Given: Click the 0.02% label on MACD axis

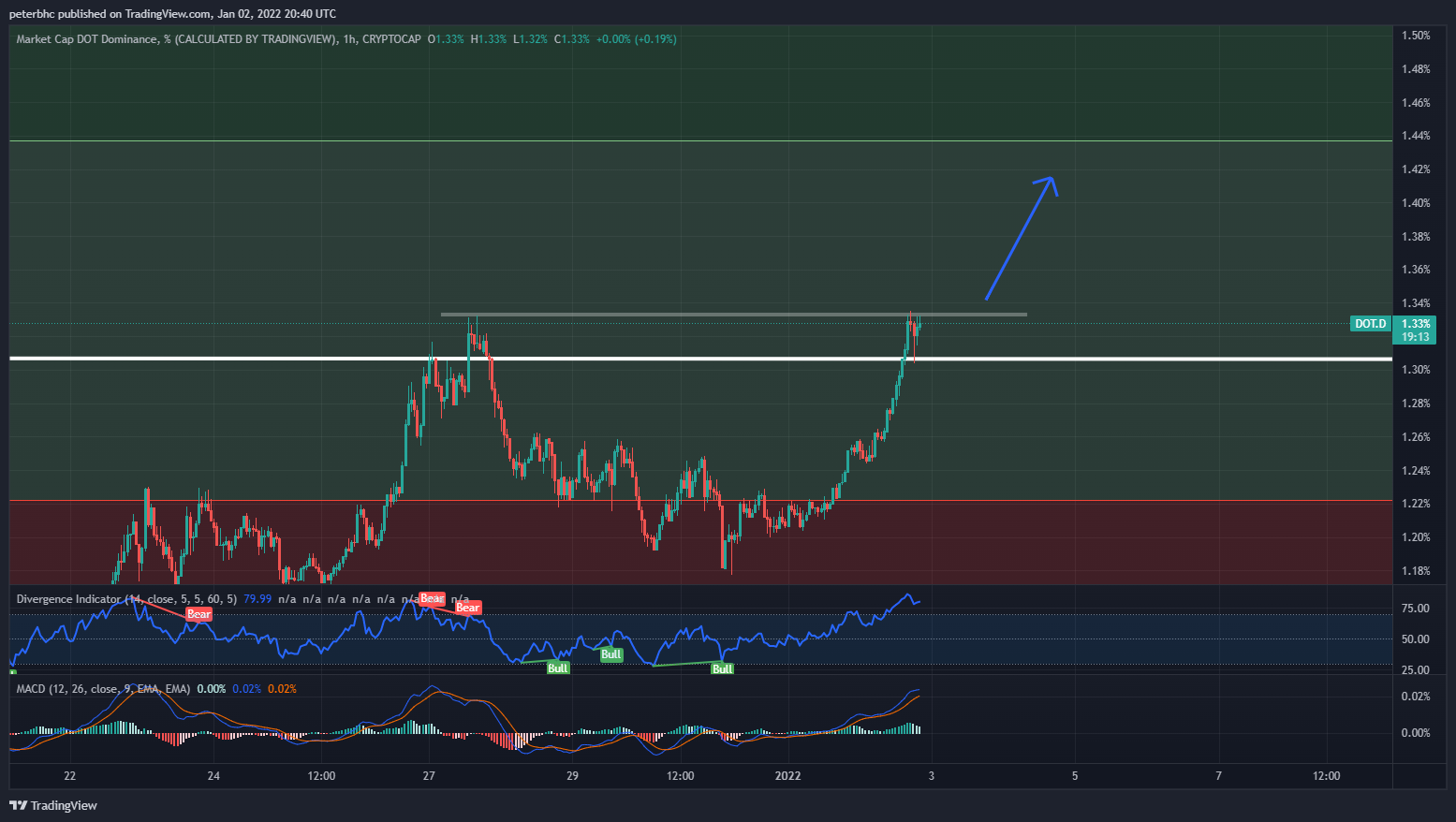Looking at the screenshot, I should (1416, 697).
